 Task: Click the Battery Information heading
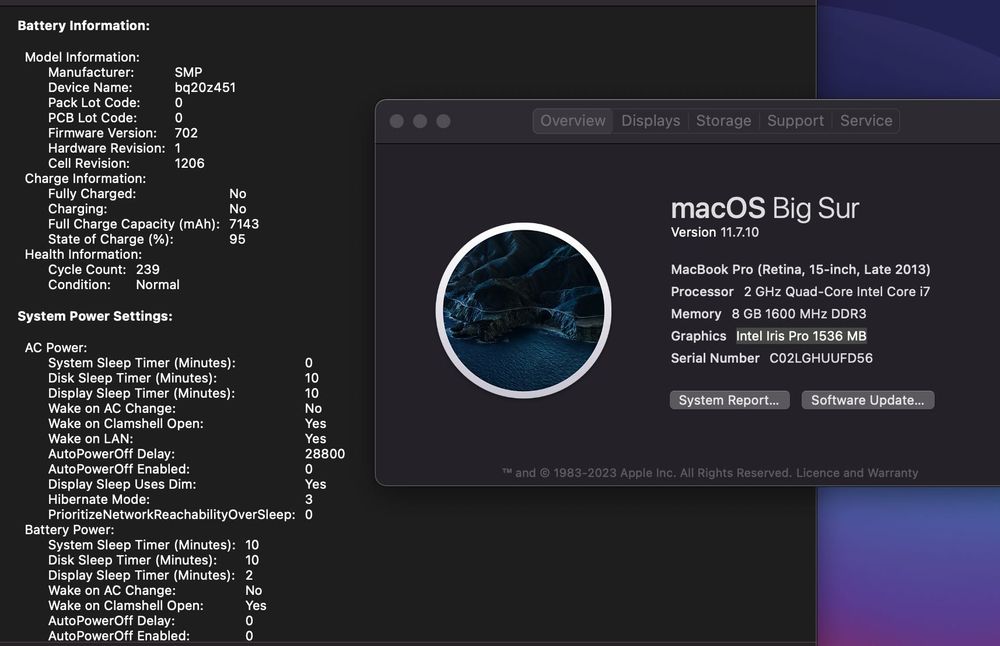84,26
